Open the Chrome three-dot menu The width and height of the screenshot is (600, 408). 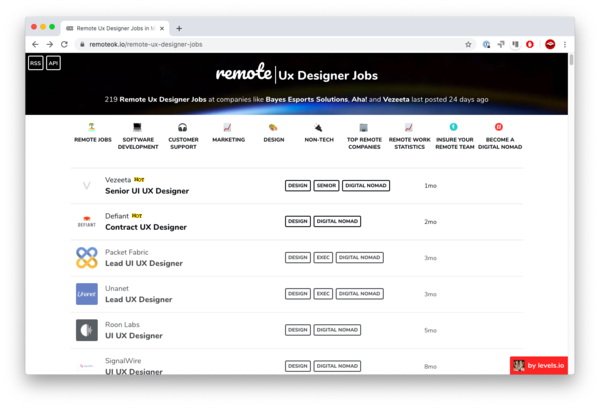[x=565, y=44]
